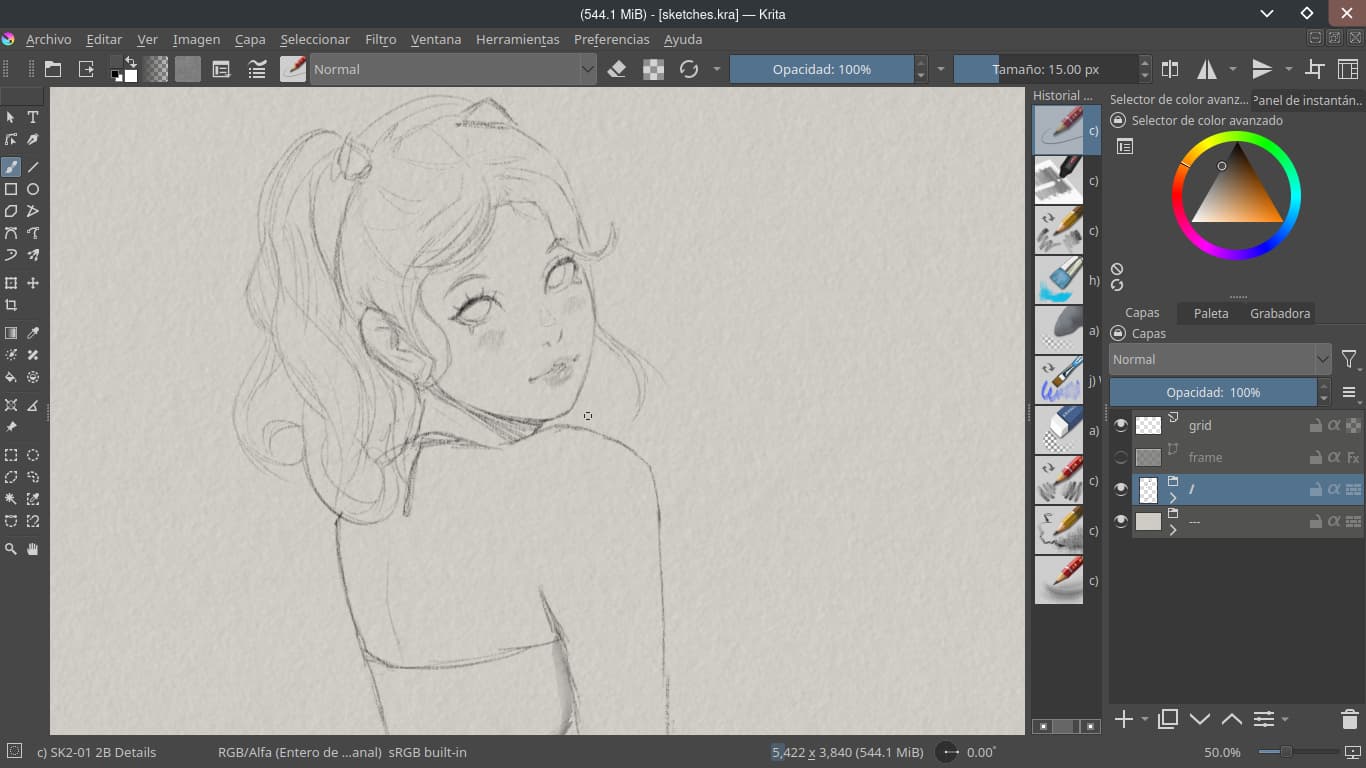Duplicate layer using the copy icon
This screenshot has height=768, width=1366.
tap(1167, 719)
